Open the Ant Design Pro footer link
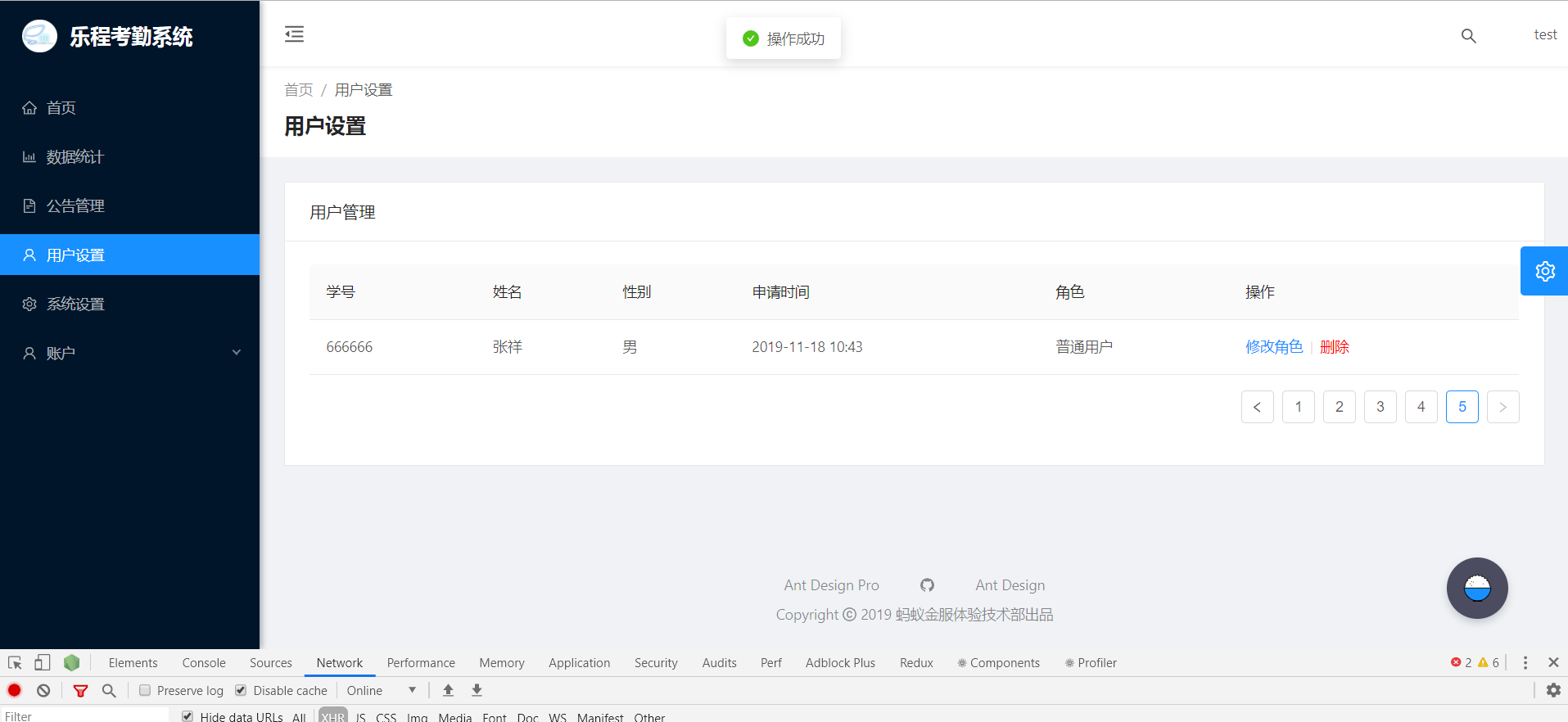 pyautogui.click(x=831, y=585)
